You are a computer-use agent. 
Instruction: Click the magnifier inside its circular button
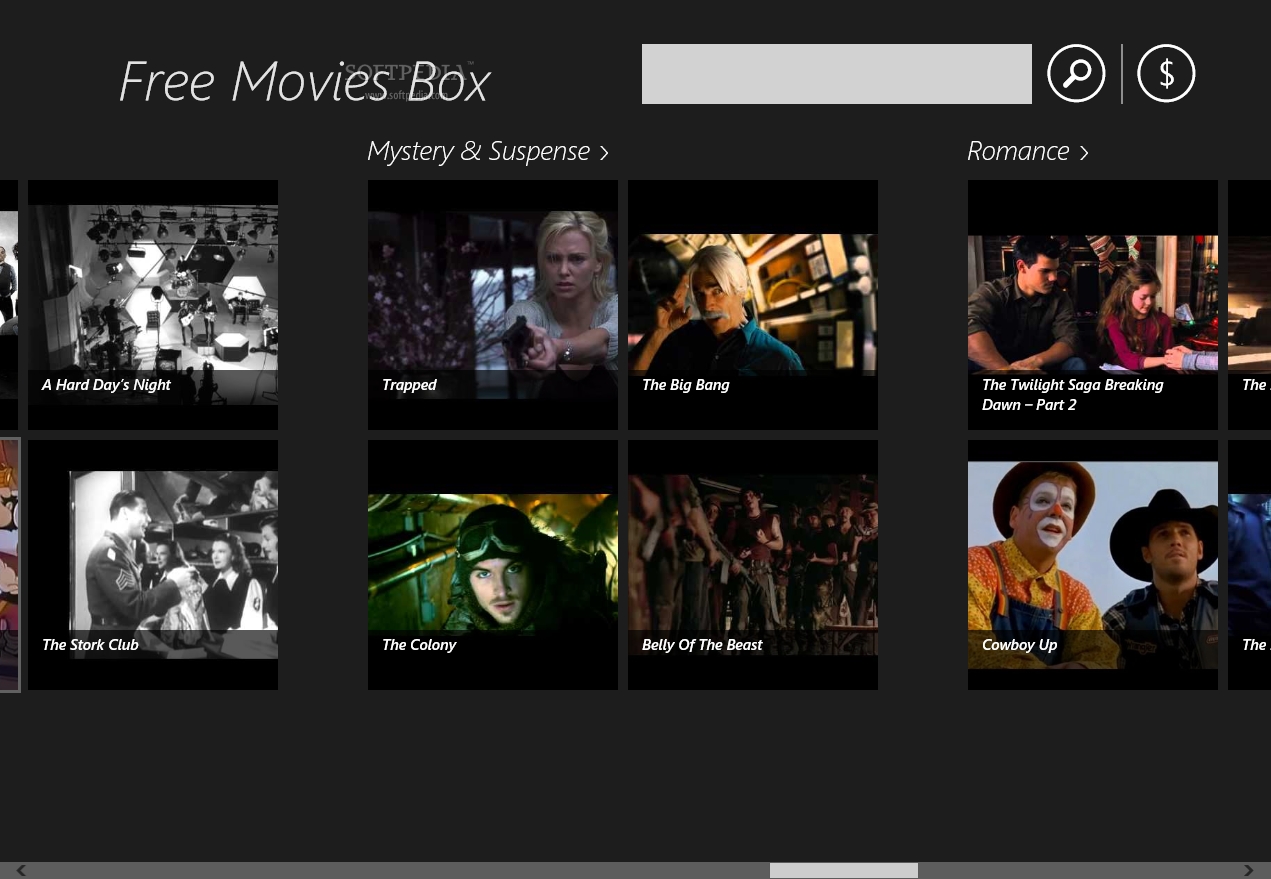point(1076,73)
